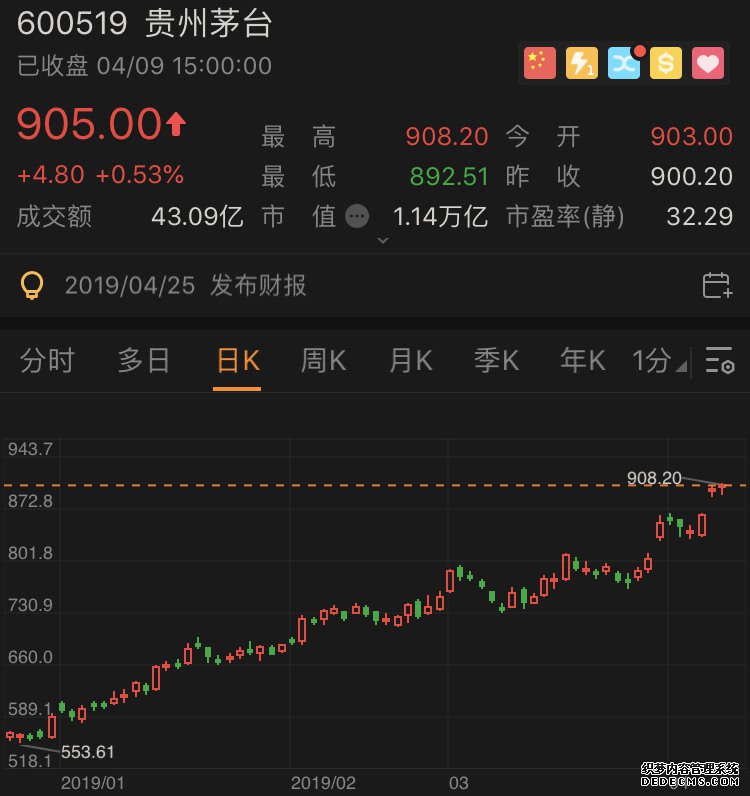Expand more quote details chevron
The image size is (750, 796).
click(383, 241)
